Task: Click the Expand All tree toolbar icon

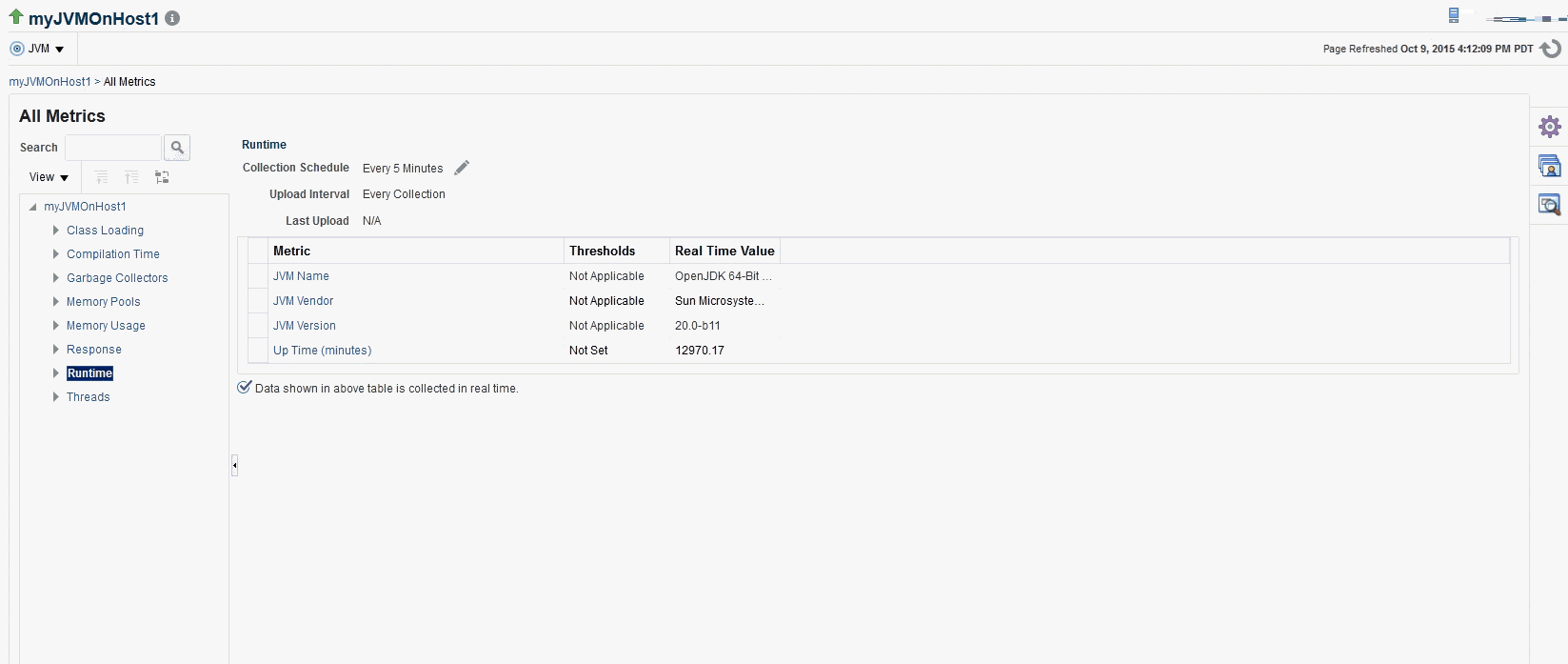Action: 101,177
